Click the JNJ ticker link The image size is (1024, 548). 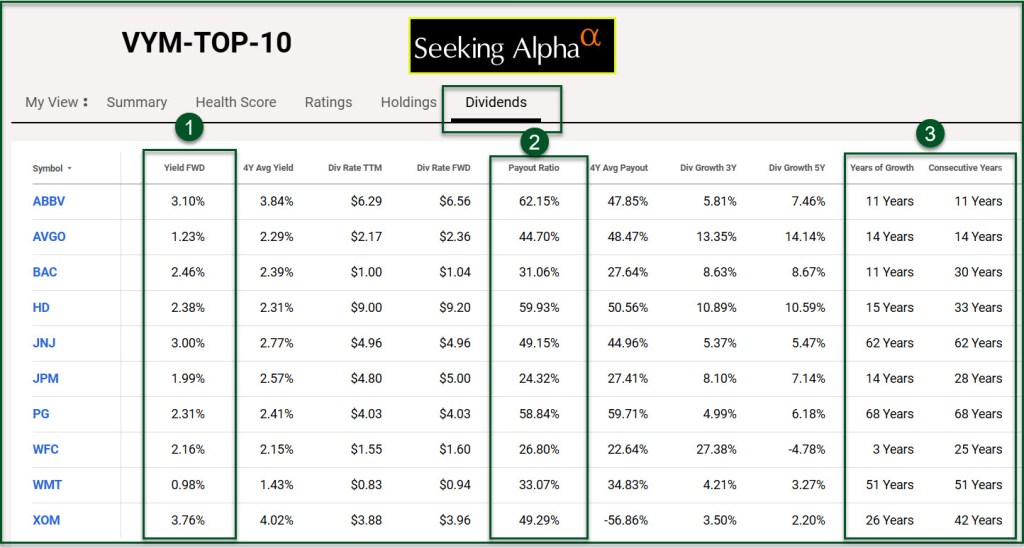coord(42,343)
